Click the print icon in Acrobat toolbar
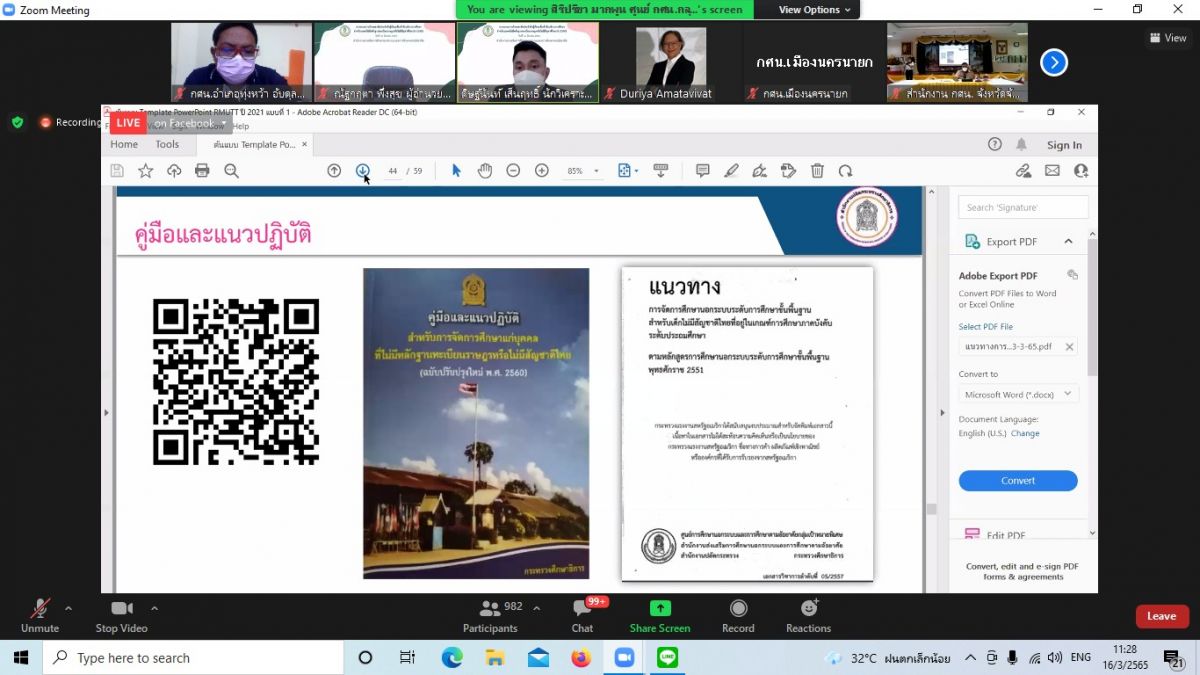The width and height of the screenshot is (1200, 675). coord(202,171)
